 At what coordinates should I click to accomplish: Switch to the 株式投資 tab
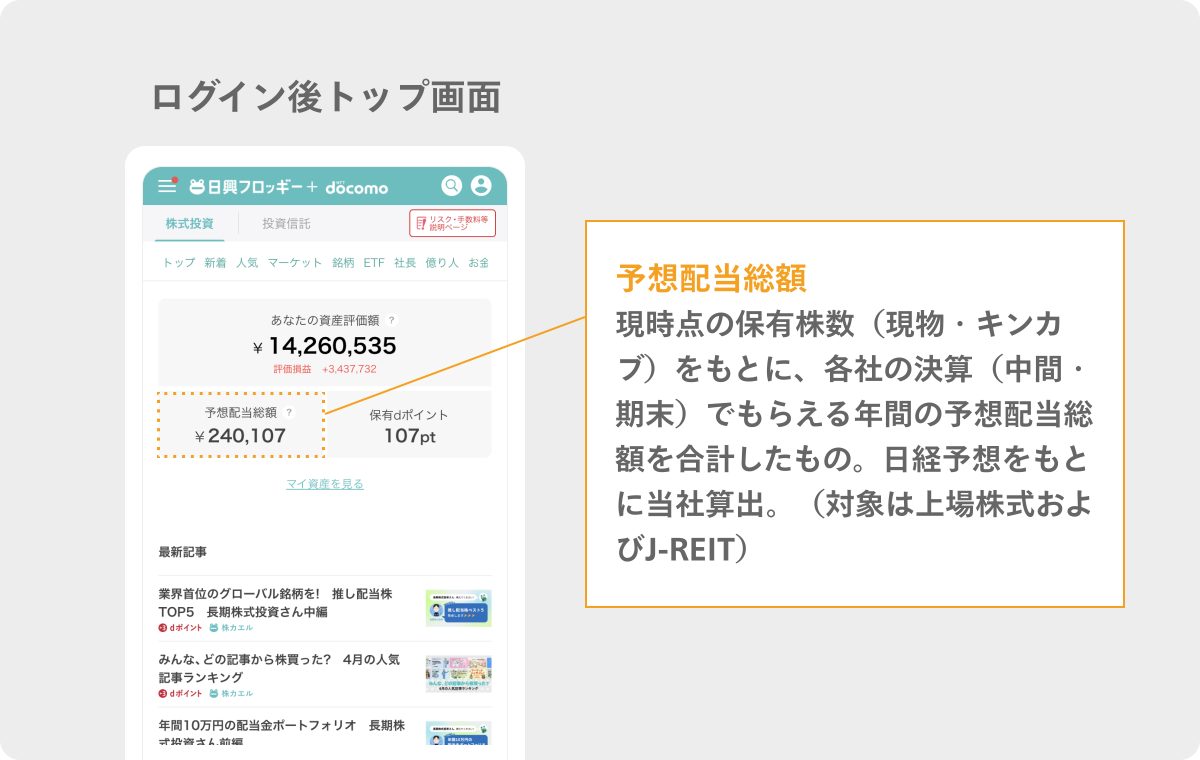tap(190, 224)
